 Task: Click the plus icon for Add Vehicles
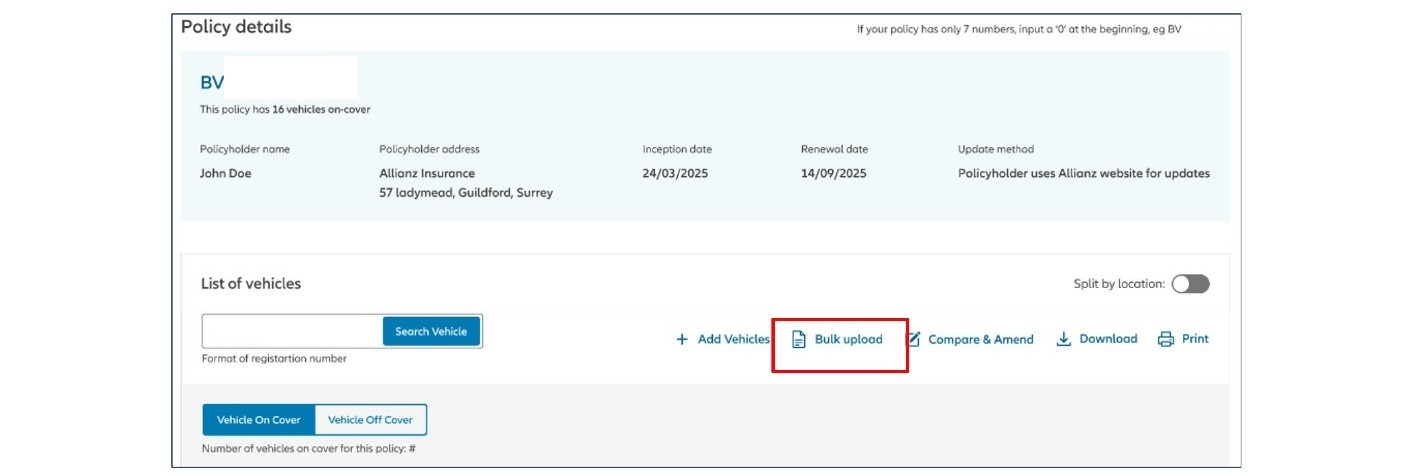coord(682,339)
